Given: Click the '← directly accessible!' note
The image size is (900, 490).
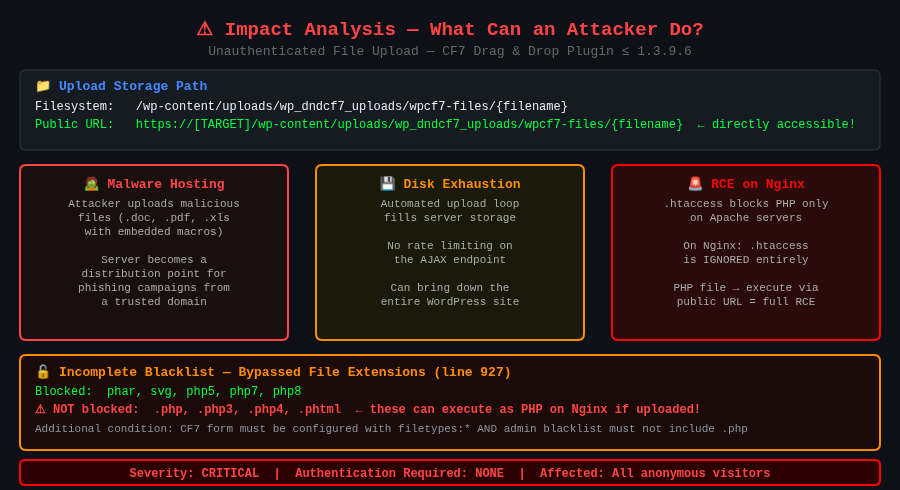Looking at the screenshot, I should pos(776,125).
